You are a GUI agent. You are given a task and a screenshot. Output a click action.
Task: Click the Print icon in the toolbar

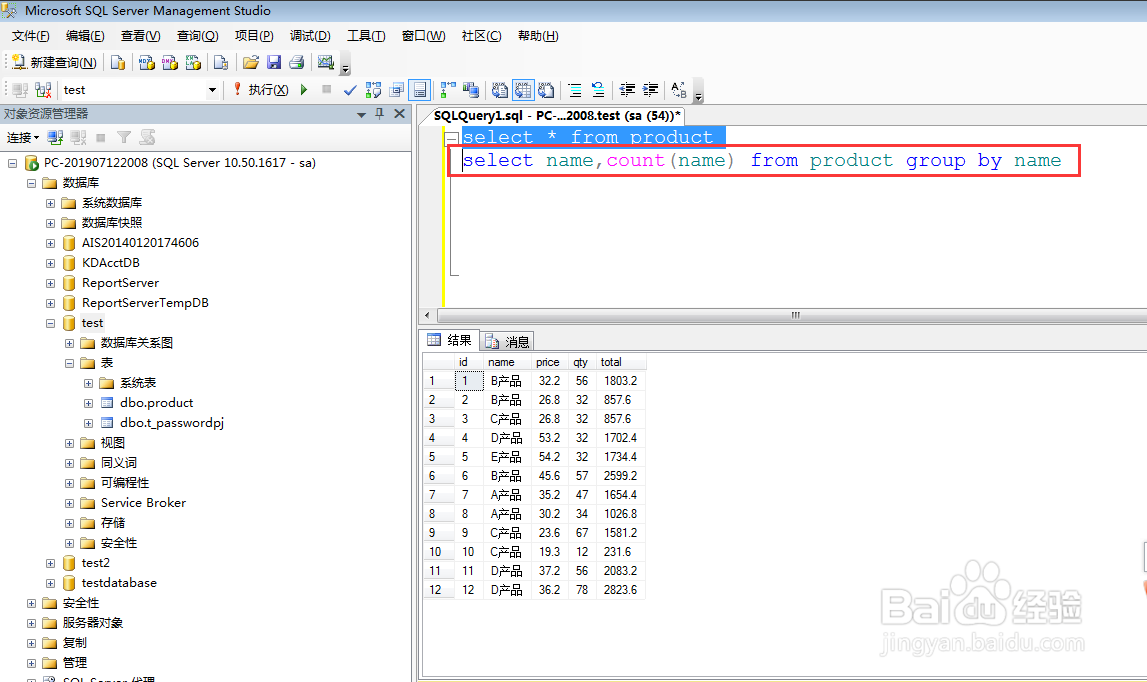(x=296, y=63)
